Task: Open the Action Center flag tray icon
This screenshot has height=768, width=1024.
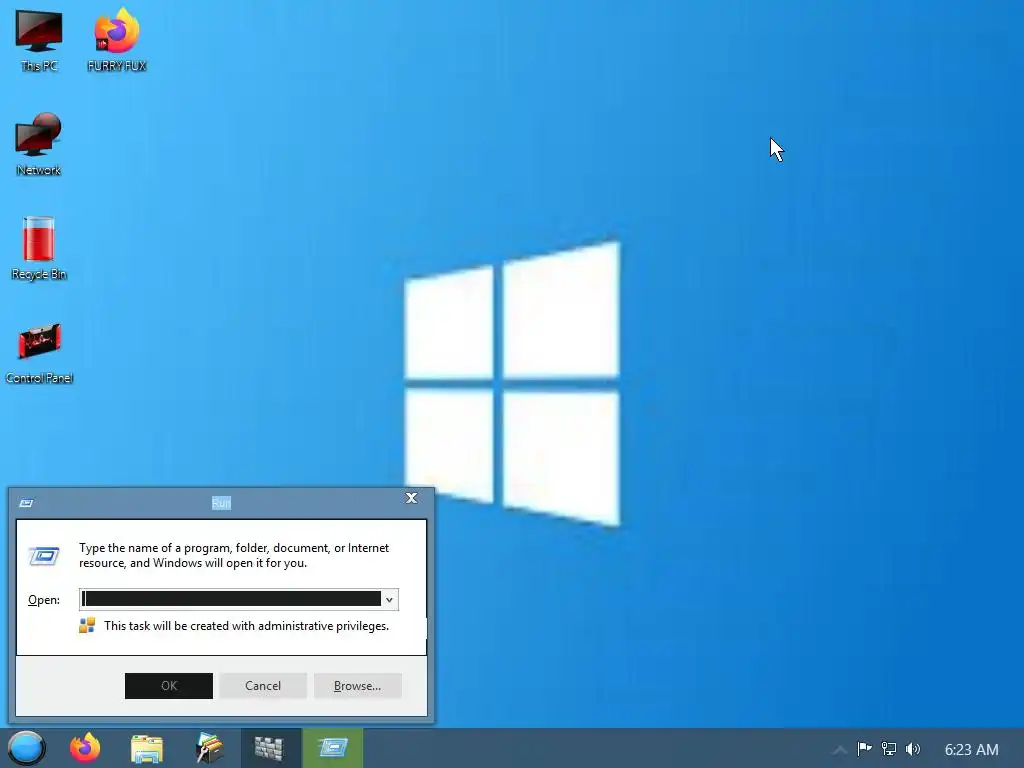Action: click(x=864, y=748)
